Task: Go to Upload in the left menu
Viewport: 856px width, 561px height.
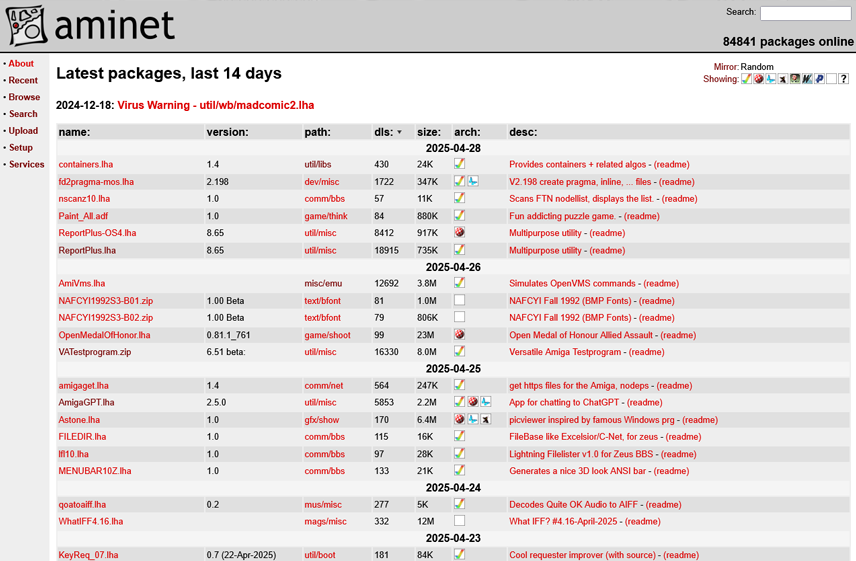Action: 23,131
